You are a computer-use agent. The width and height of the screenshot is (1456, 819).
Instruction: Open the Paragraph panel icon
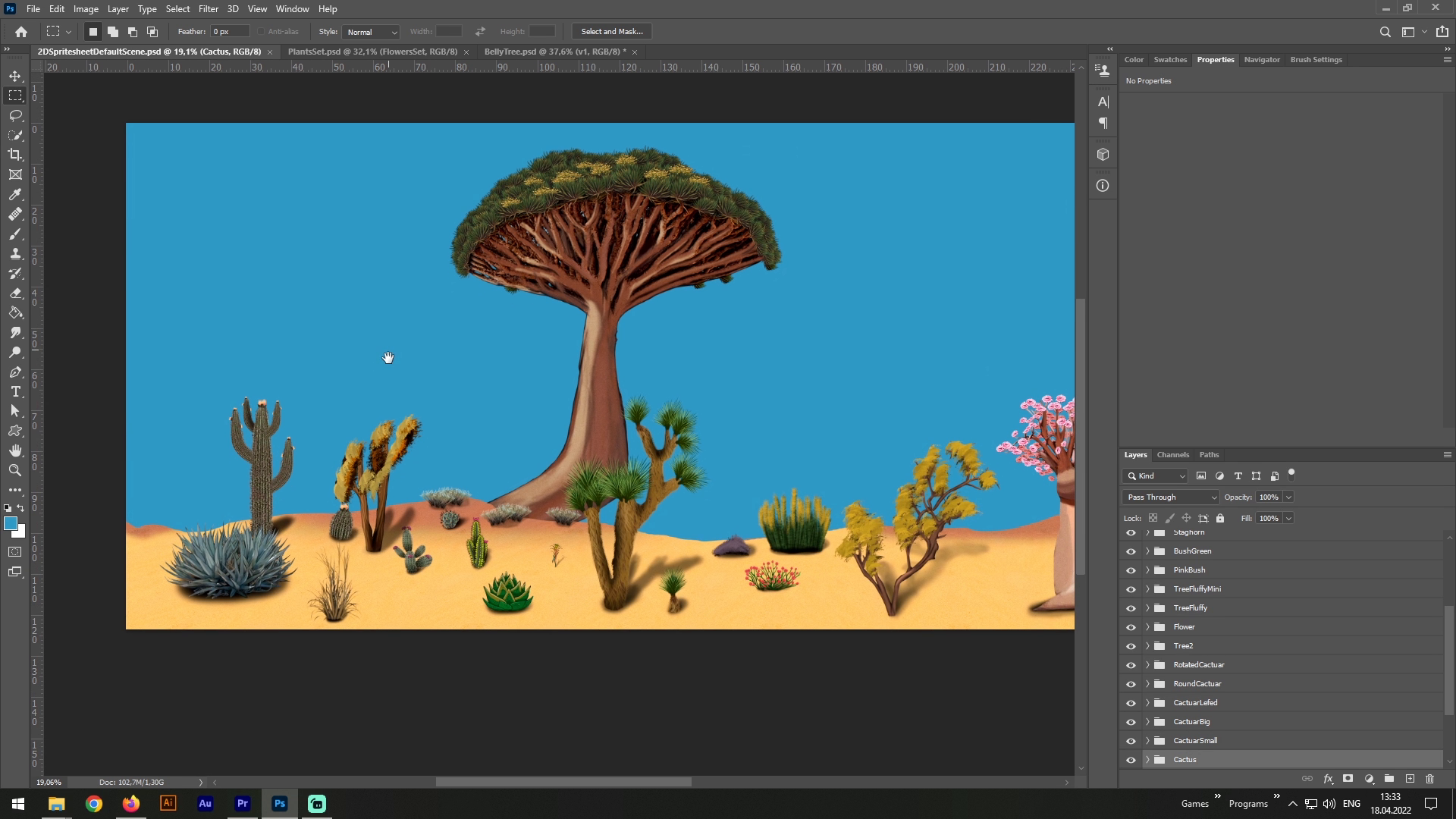[x=1103, y=123]
